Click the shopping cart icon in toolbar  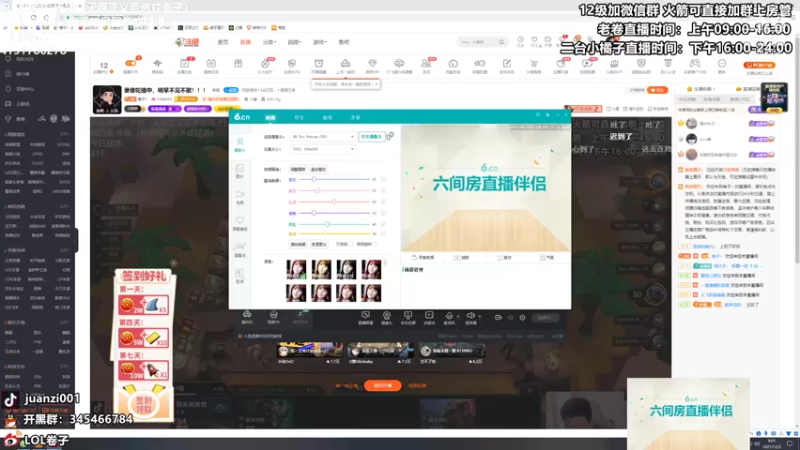[534, 65]
